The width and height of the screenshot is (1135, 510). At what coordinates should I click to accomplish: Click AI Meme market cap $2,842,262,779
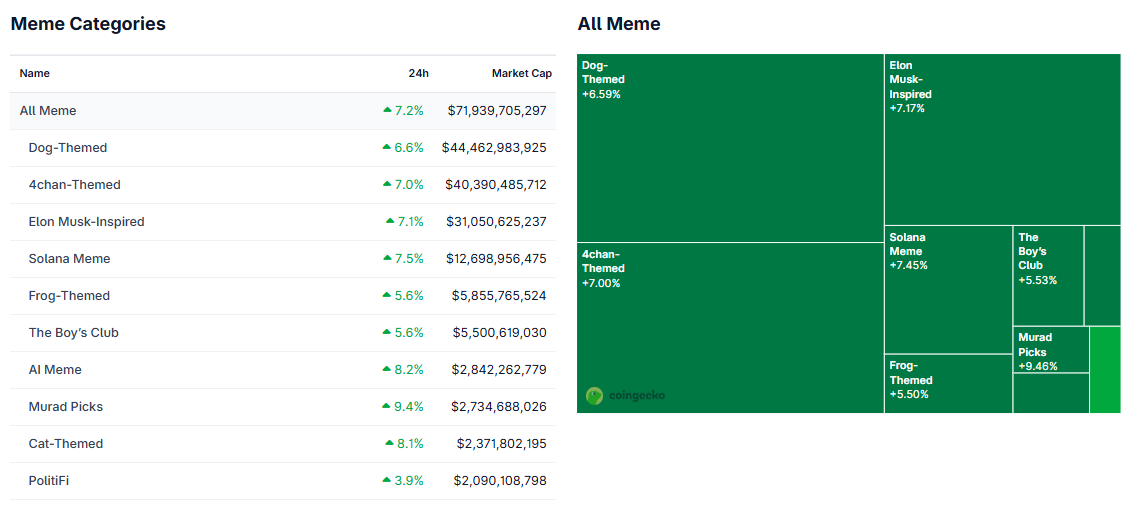pyautogui.click(x=499, y=370)
